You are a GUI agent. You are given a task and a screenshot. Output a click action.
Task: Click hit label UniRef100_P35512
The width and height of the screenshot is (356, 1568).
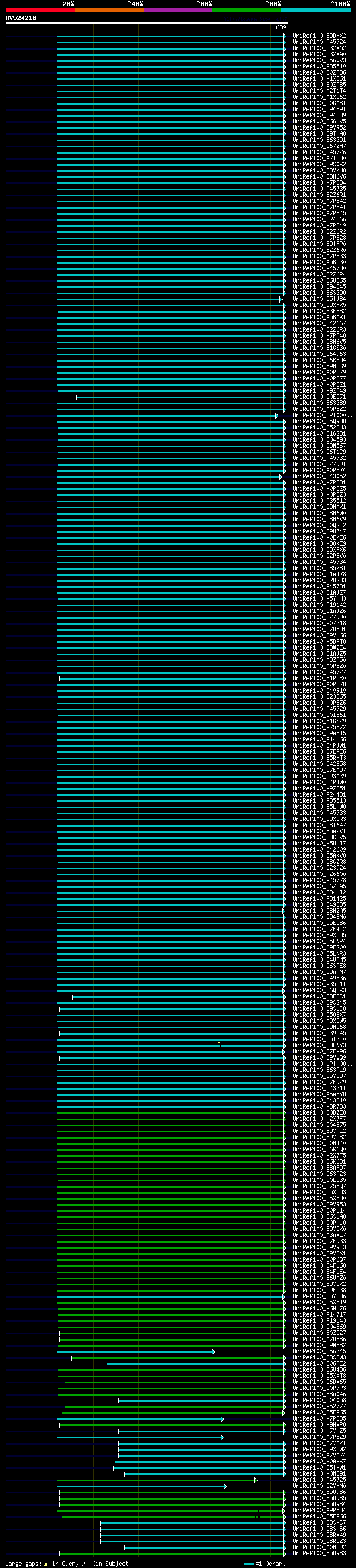(319, 501)
